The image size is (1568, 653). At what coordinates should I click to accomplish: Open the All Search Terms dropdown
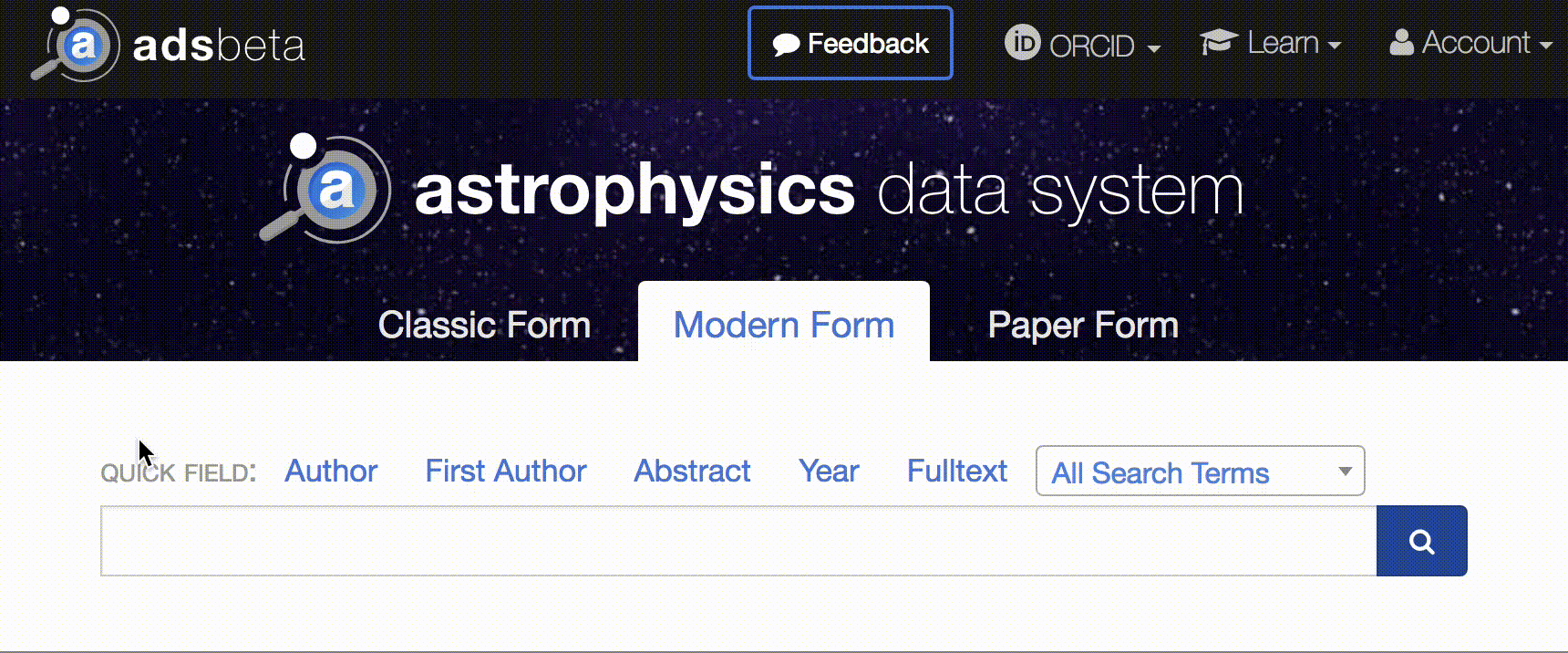click(x=1199, y=472)
